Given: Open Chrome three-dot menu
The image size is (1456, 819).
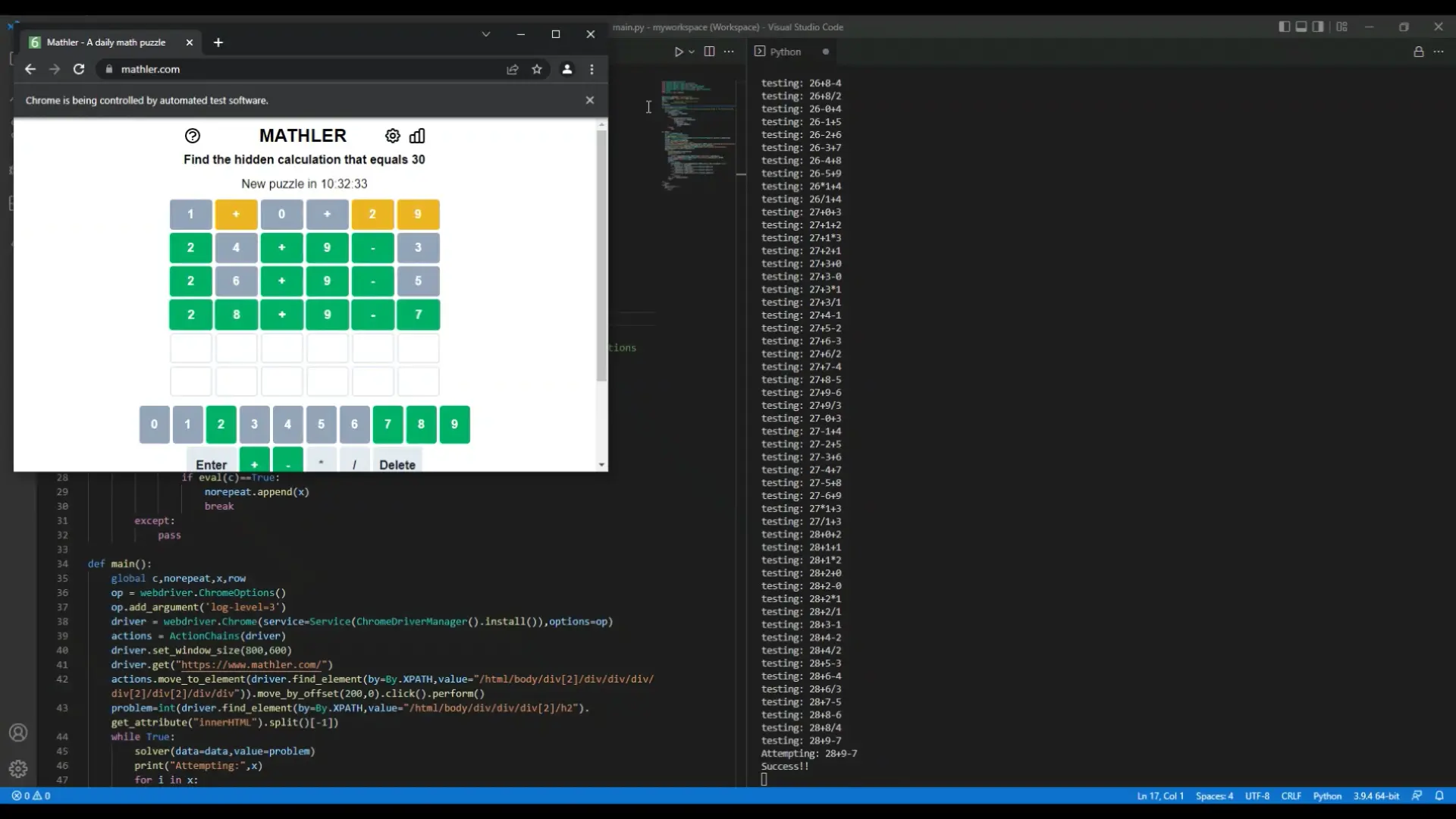Looking at the screenshot, I should [x=591, y=69].
